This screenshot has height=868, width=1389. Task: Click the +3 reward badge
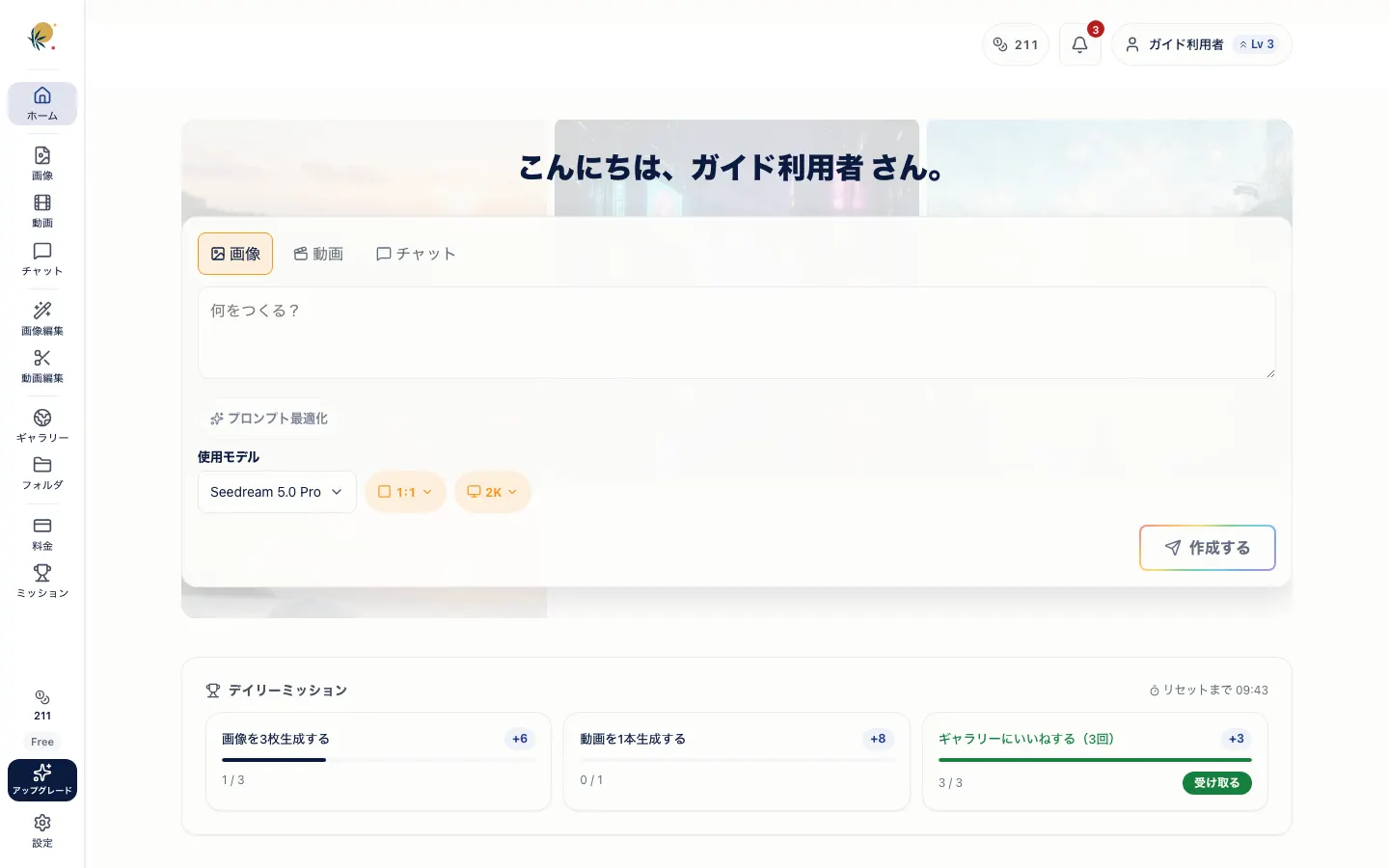(x=1237, y=739)
